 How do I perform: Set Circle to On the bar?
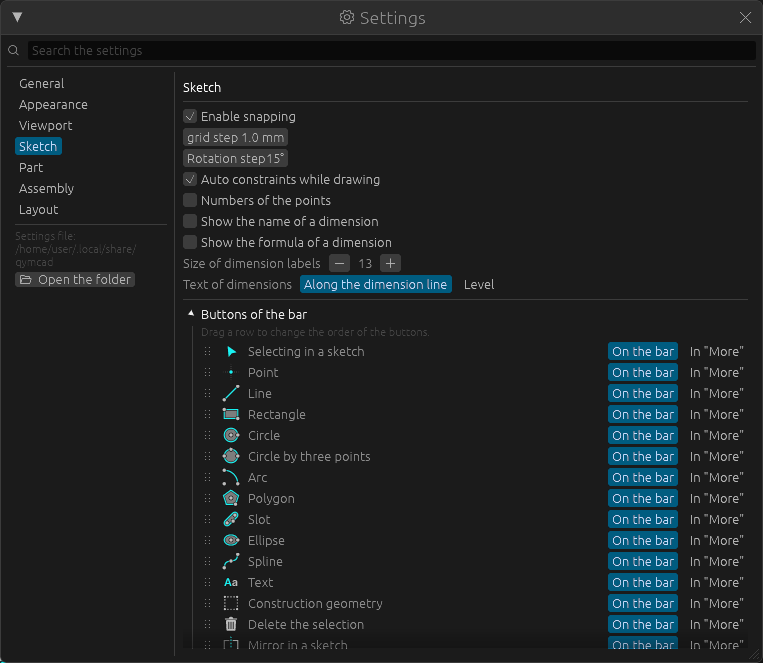[x=643, y=435]
